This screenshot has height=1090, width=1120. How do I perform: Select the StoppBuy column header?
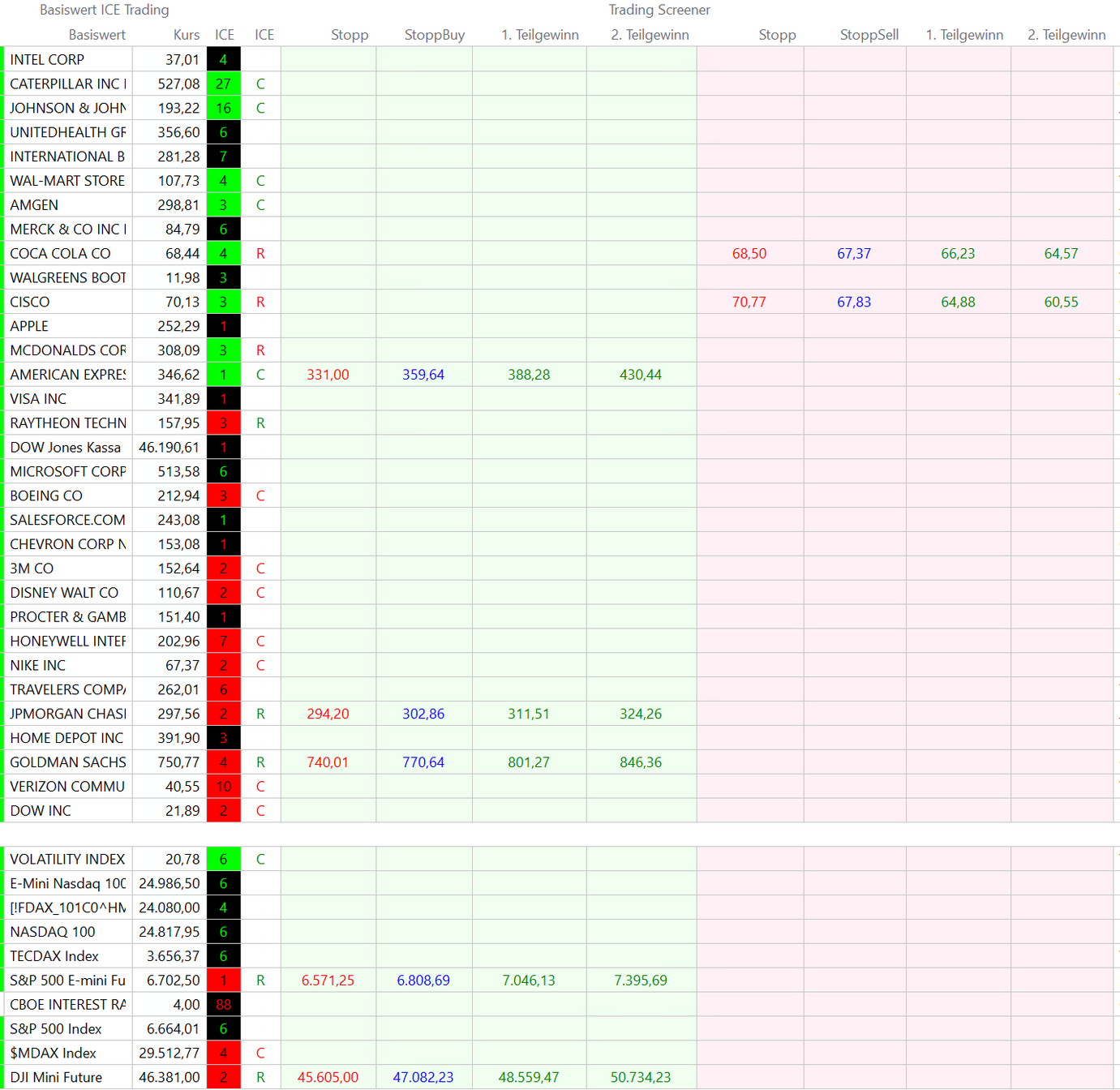[x=434, y=35]
